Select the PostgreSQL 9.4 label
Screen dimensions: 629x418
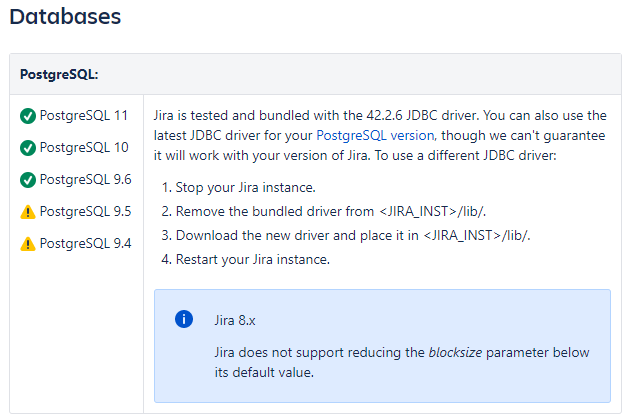(85, 243)
